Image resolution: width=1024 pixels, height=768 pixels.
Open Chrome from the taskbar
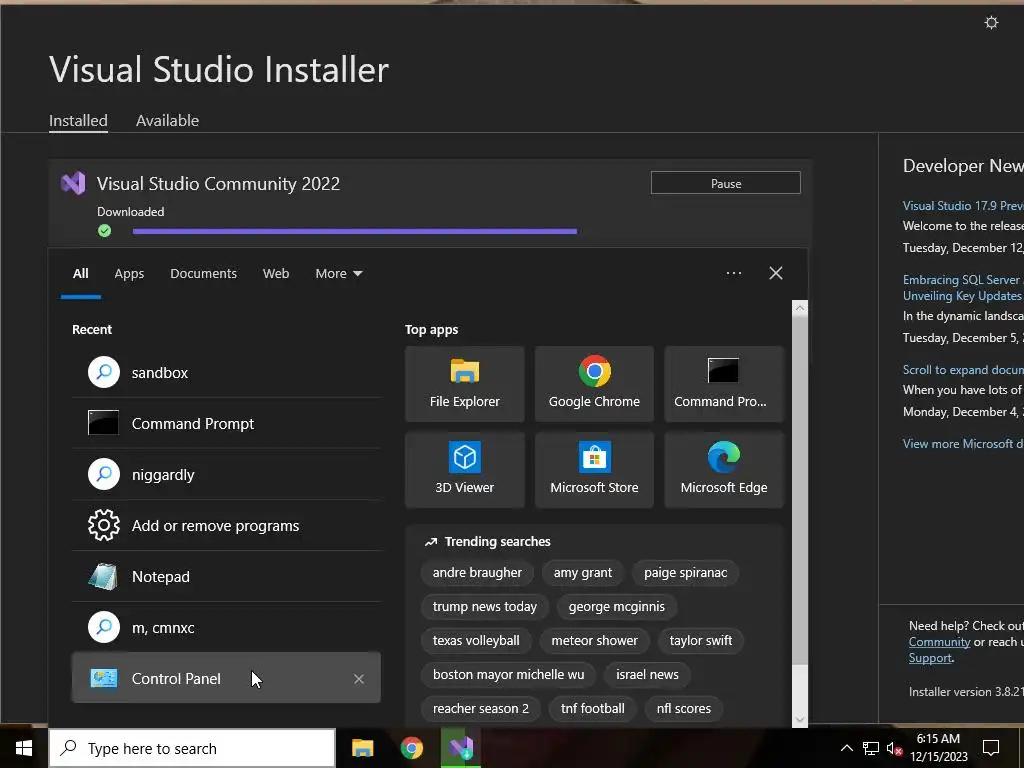pyautogui.click(x=411, y=748)
